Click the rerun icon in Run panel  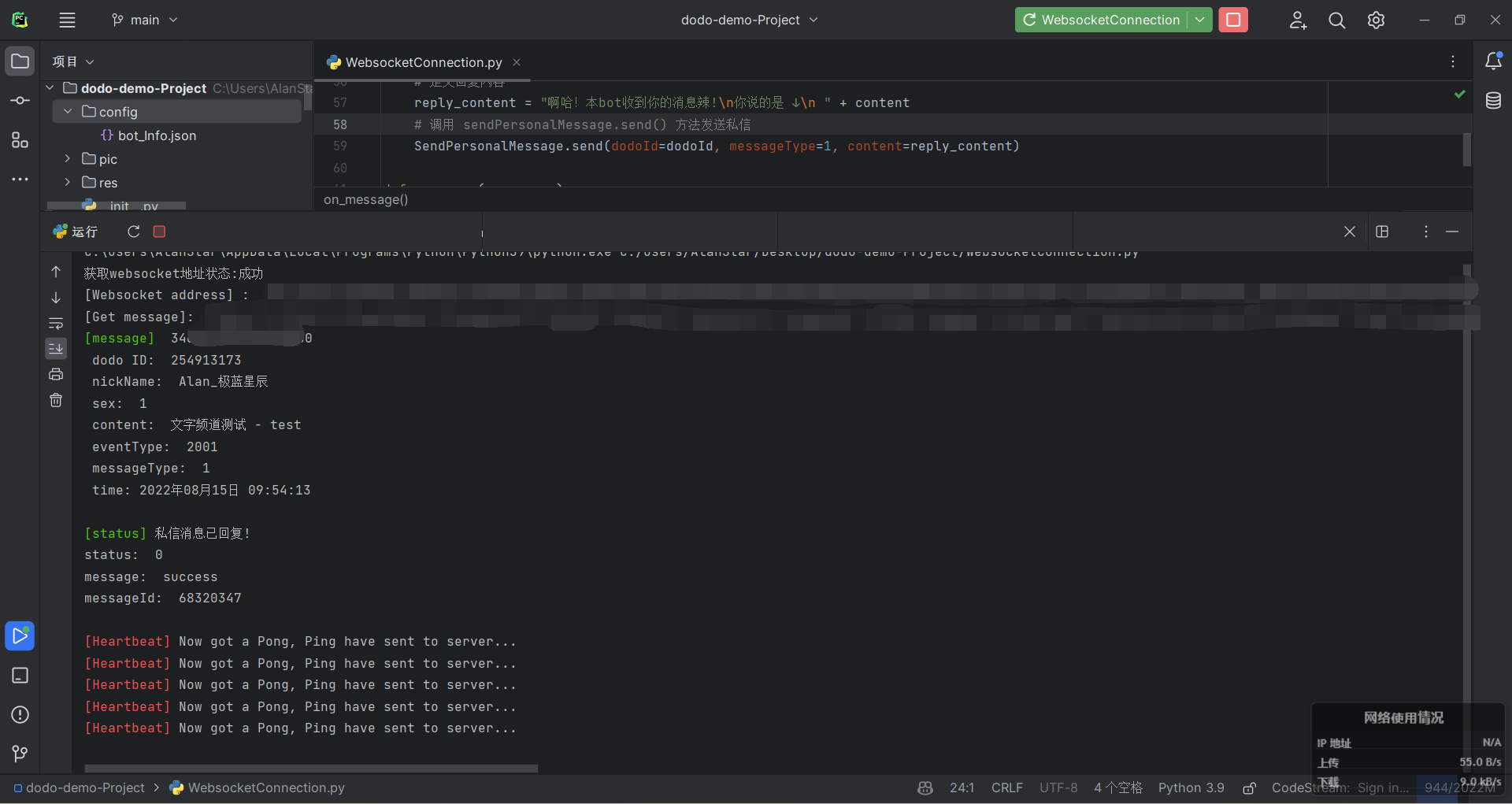point(134,232)
